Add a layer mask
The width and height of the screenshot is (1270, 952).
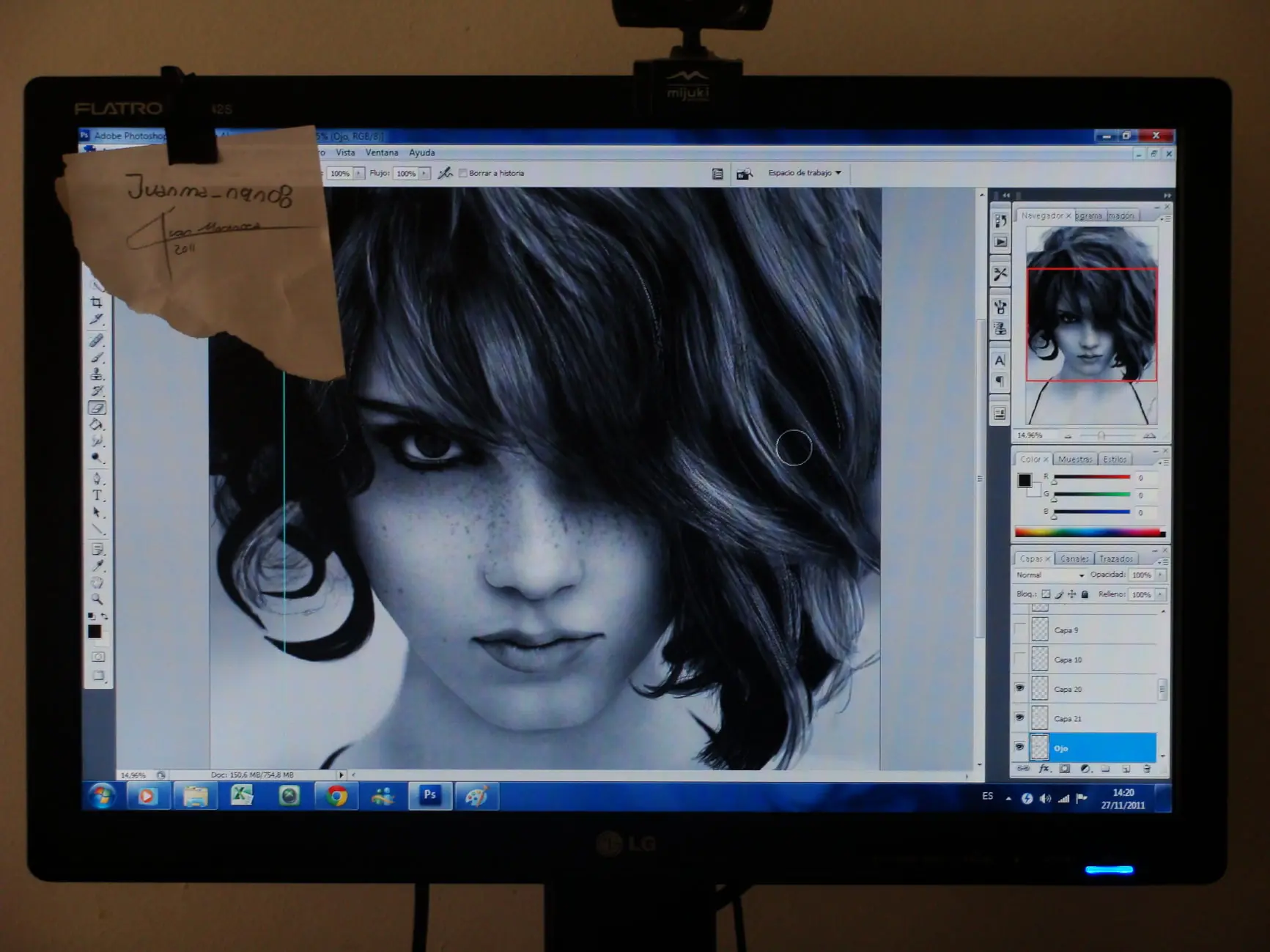click(1065, 769)
